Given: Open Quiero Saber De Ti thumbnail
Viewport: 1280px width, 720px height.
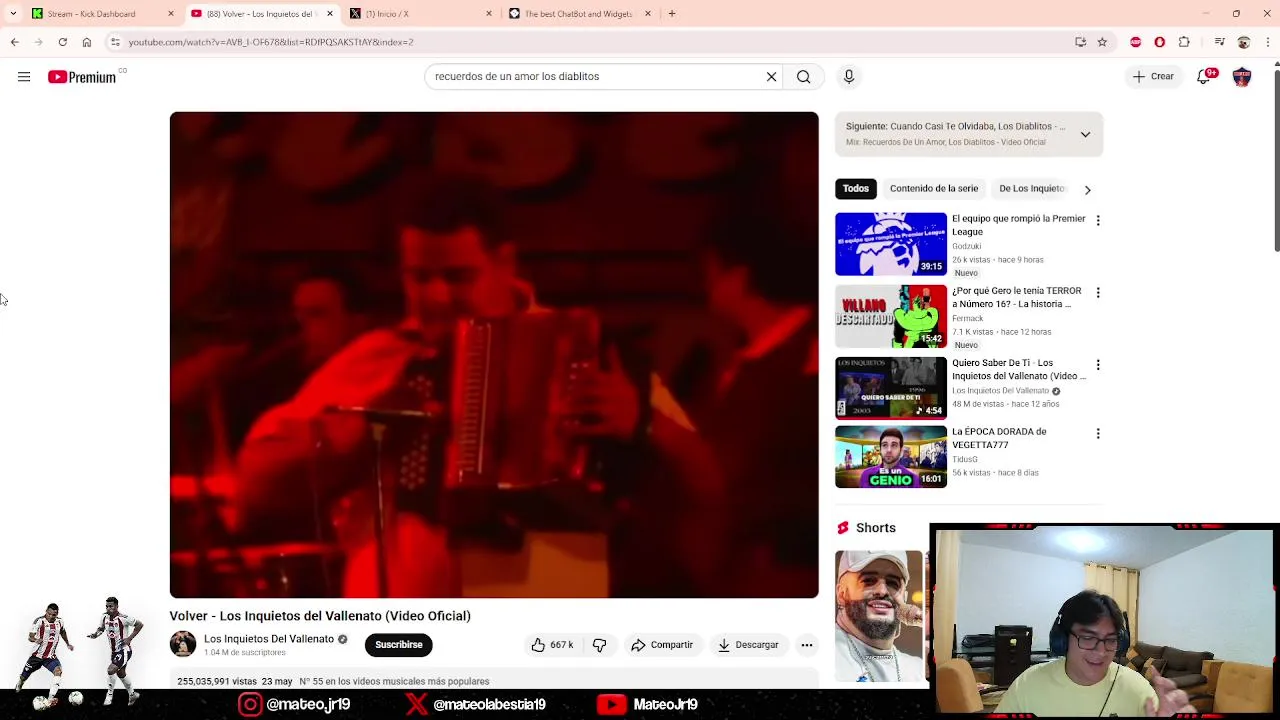Looking at the screenshot, I should click(x=891, y=388).
